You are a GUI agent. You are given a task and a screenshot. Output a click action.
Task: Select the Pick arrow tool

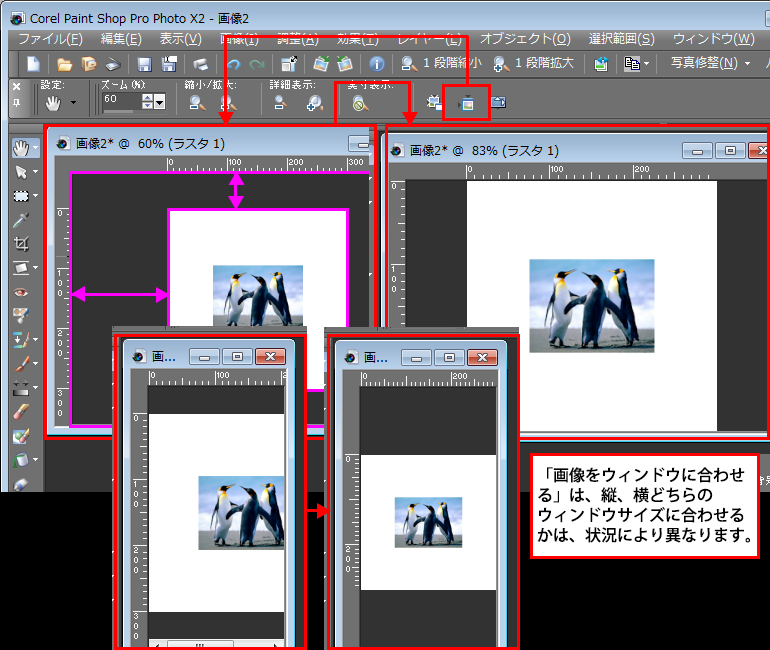point(21,172)
